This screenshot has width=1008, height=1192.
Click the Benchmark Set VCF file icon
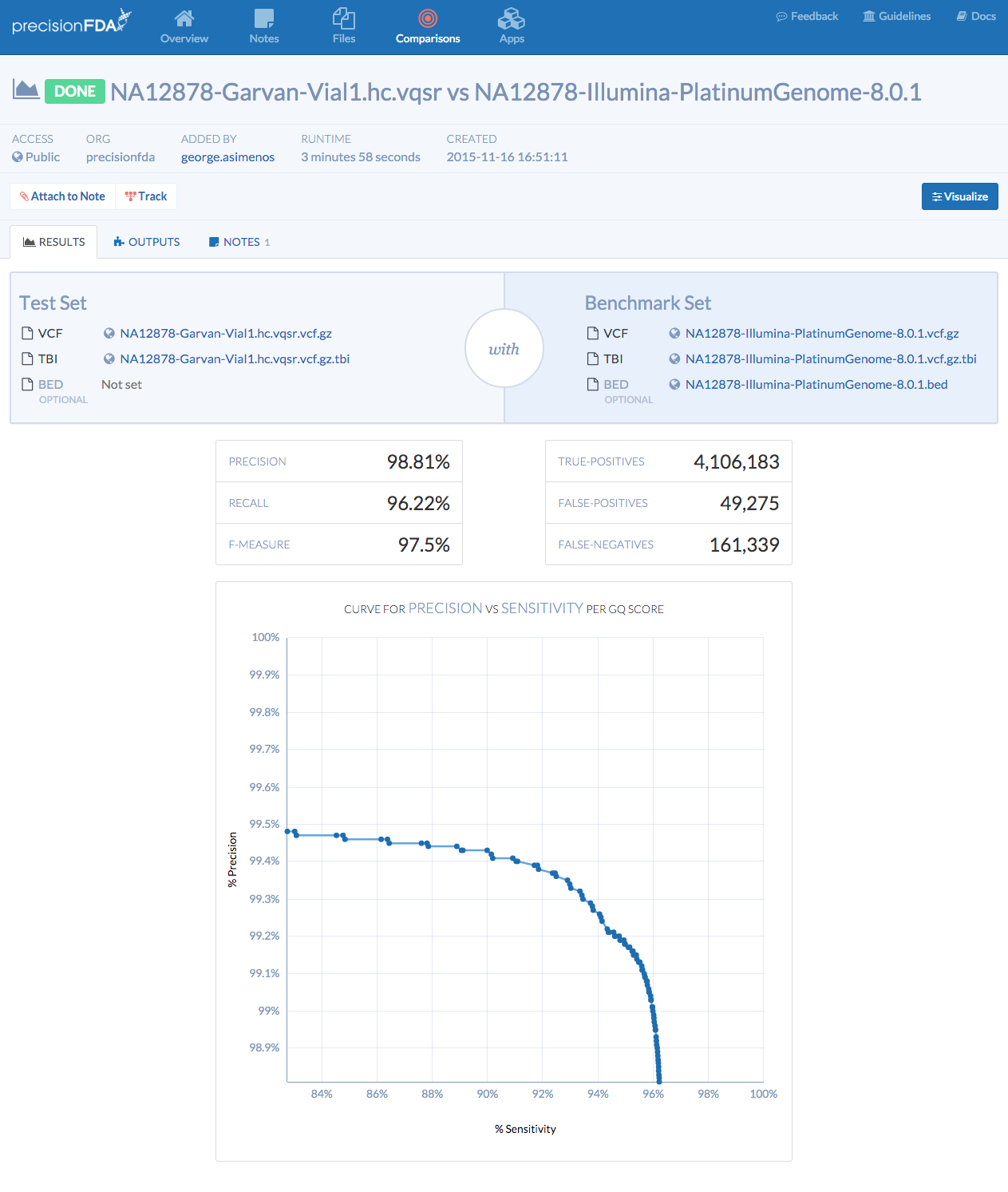coord(592,334)
